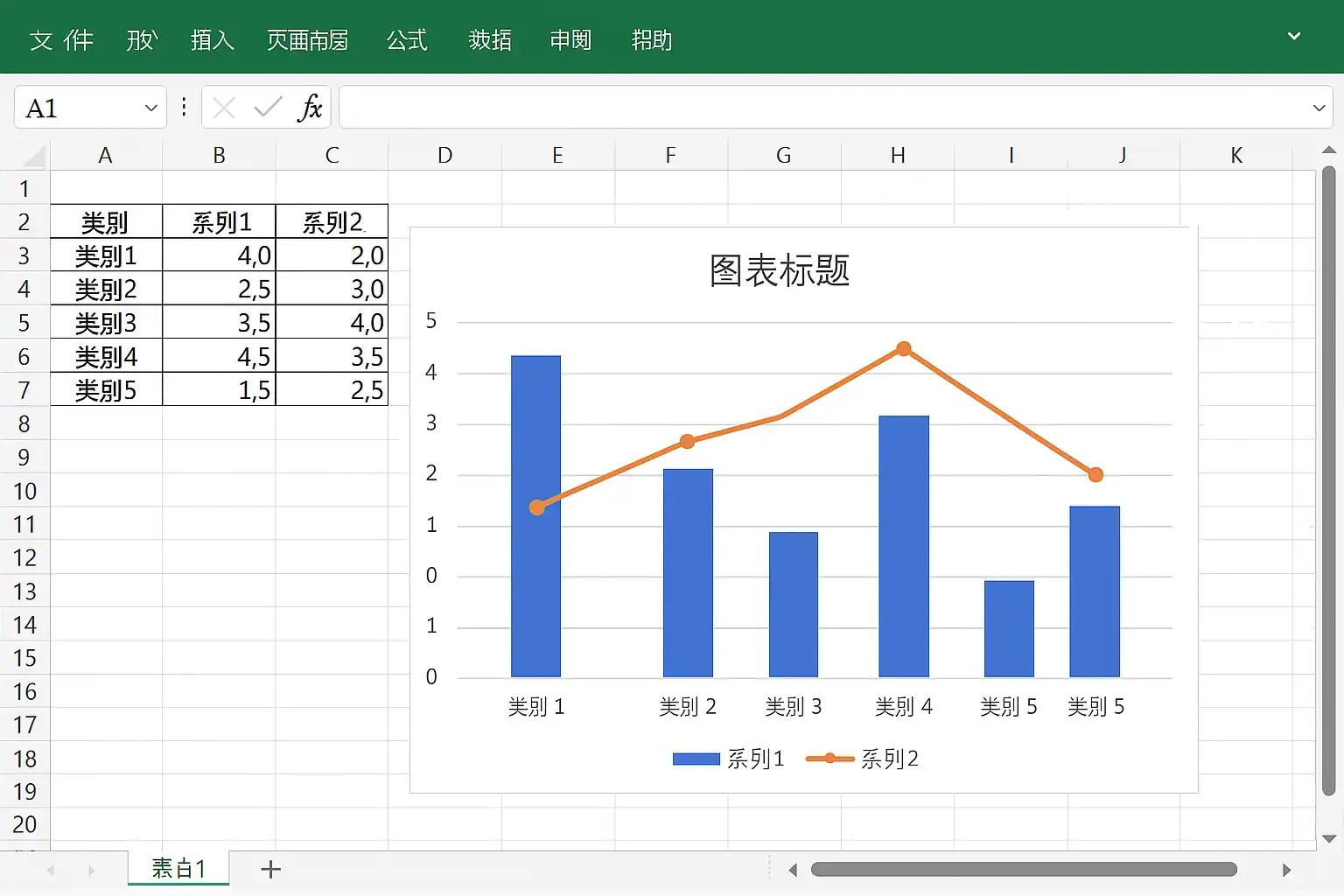Select the sheet tab at bottom left
This screenshot has width=1344, height=896.
tap(178, 868)
